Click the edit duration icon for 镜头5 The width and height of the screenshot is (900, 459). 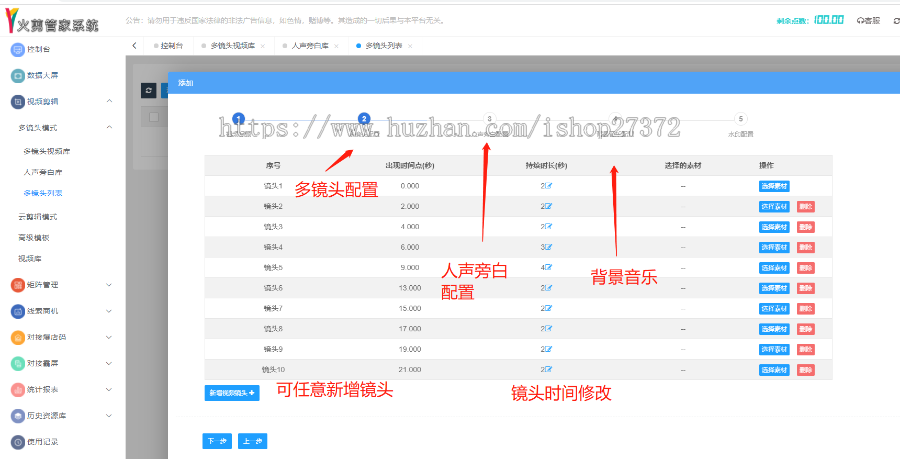coord(548,268)
